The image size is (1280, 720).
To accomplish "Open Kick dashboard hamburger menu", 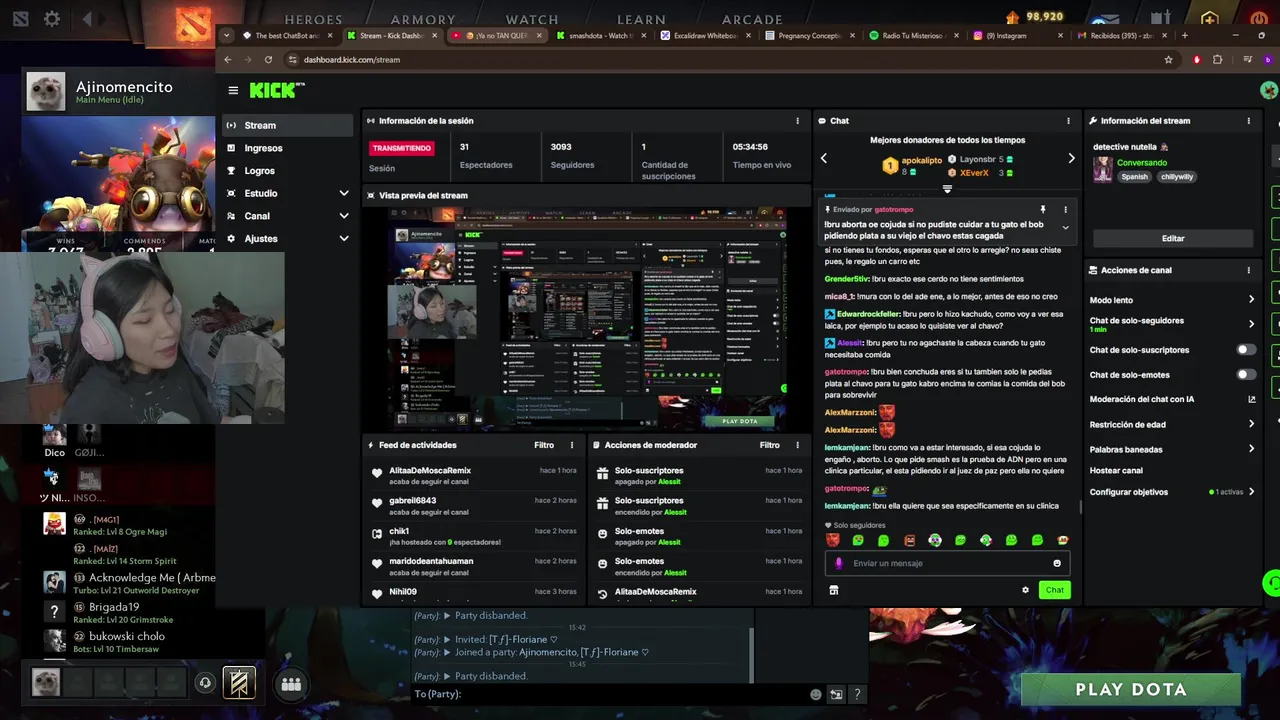I will [x=233, y=90].
